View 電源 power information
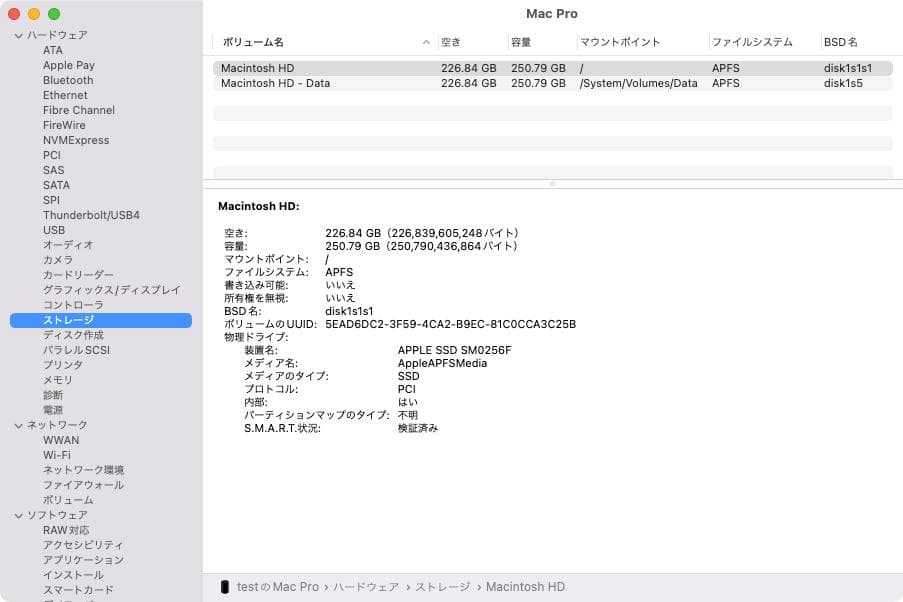 (54, 410)
